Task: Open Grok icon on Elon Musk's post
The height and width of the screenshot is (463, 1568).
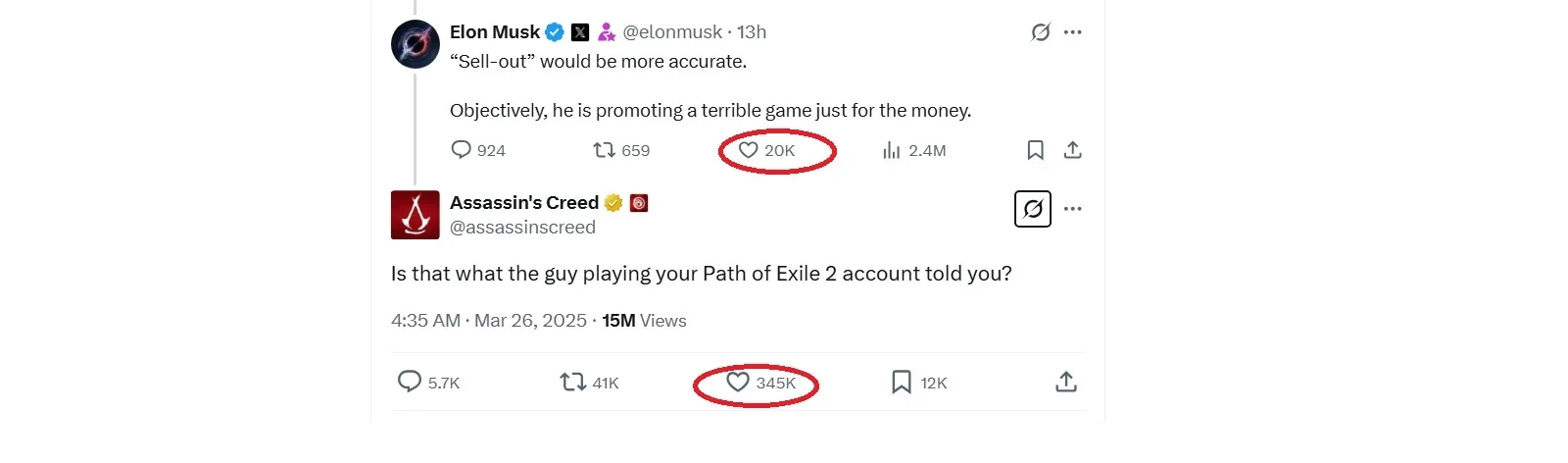Action: [x=1041, y=32]
